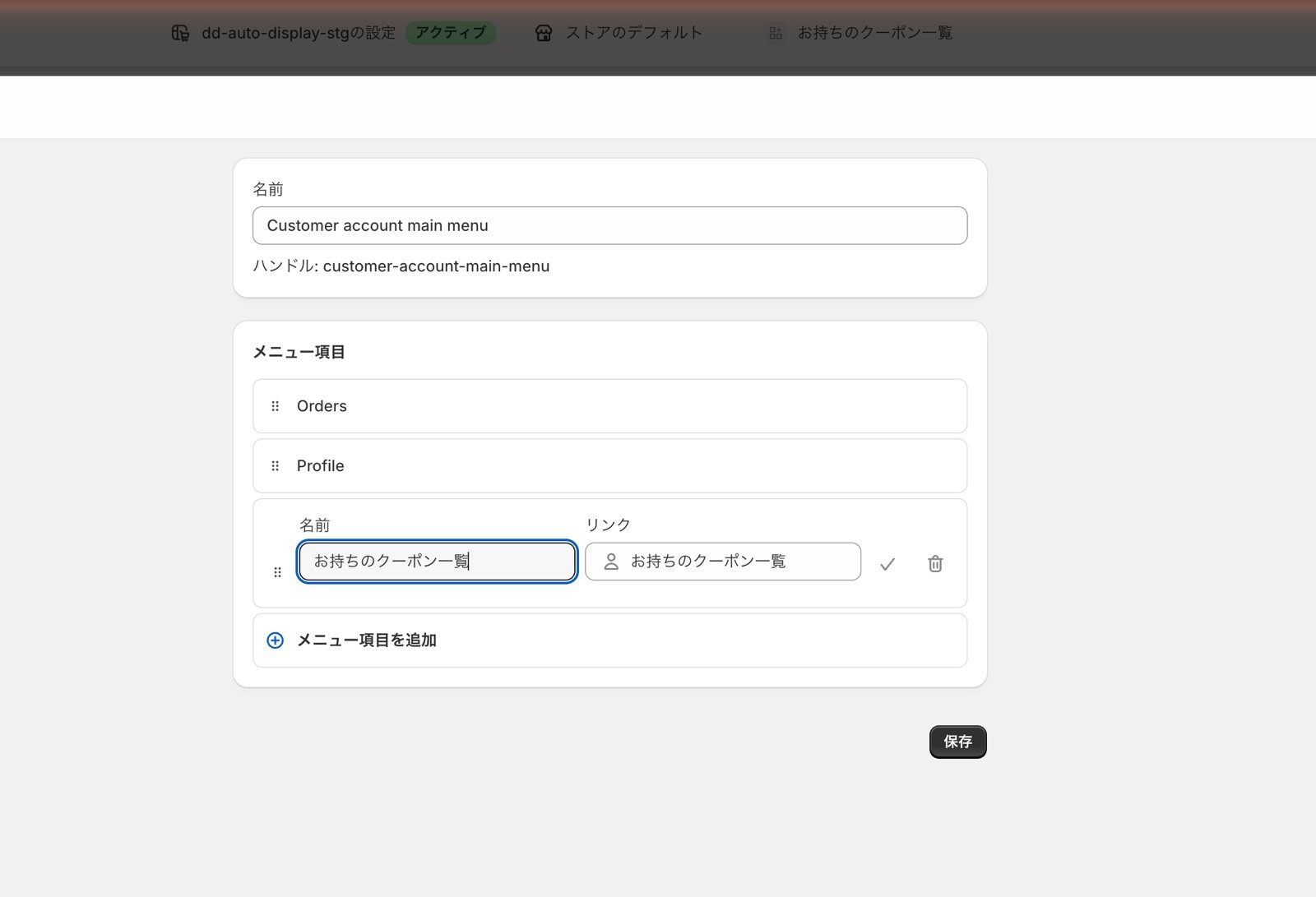1316x897 pixels.
Task: Open the dd-auto-display-stgの設定 breadcrumb
Action: click(299, 33)
